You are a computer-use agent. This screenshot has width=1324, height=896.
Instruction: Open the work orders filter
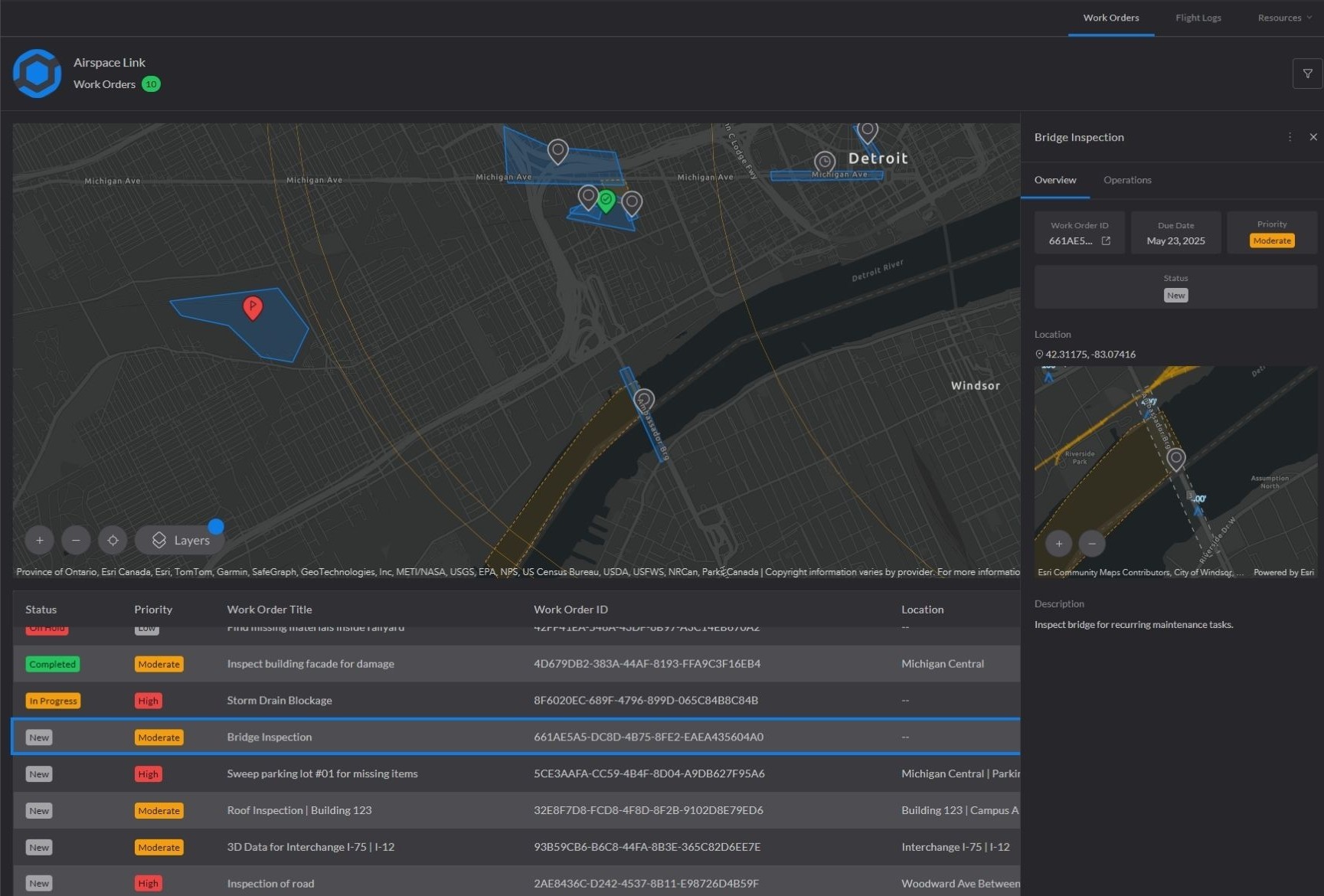(1307, 74)
